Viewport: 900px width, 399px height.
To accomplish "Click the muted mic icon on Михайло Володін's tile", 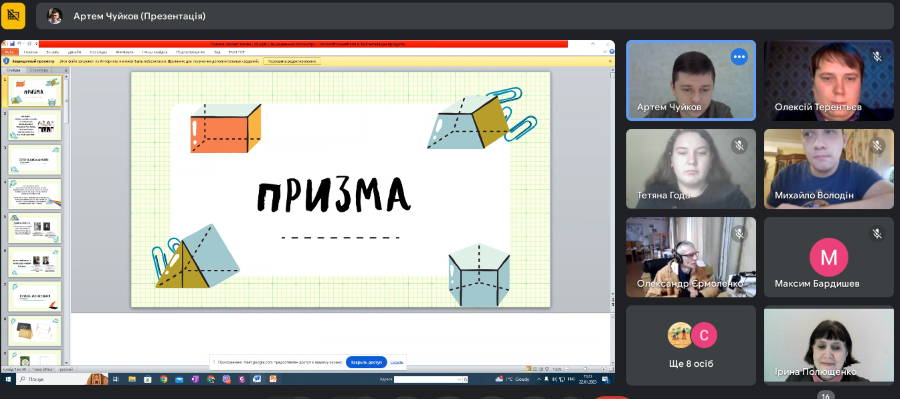I will point(876,145).
